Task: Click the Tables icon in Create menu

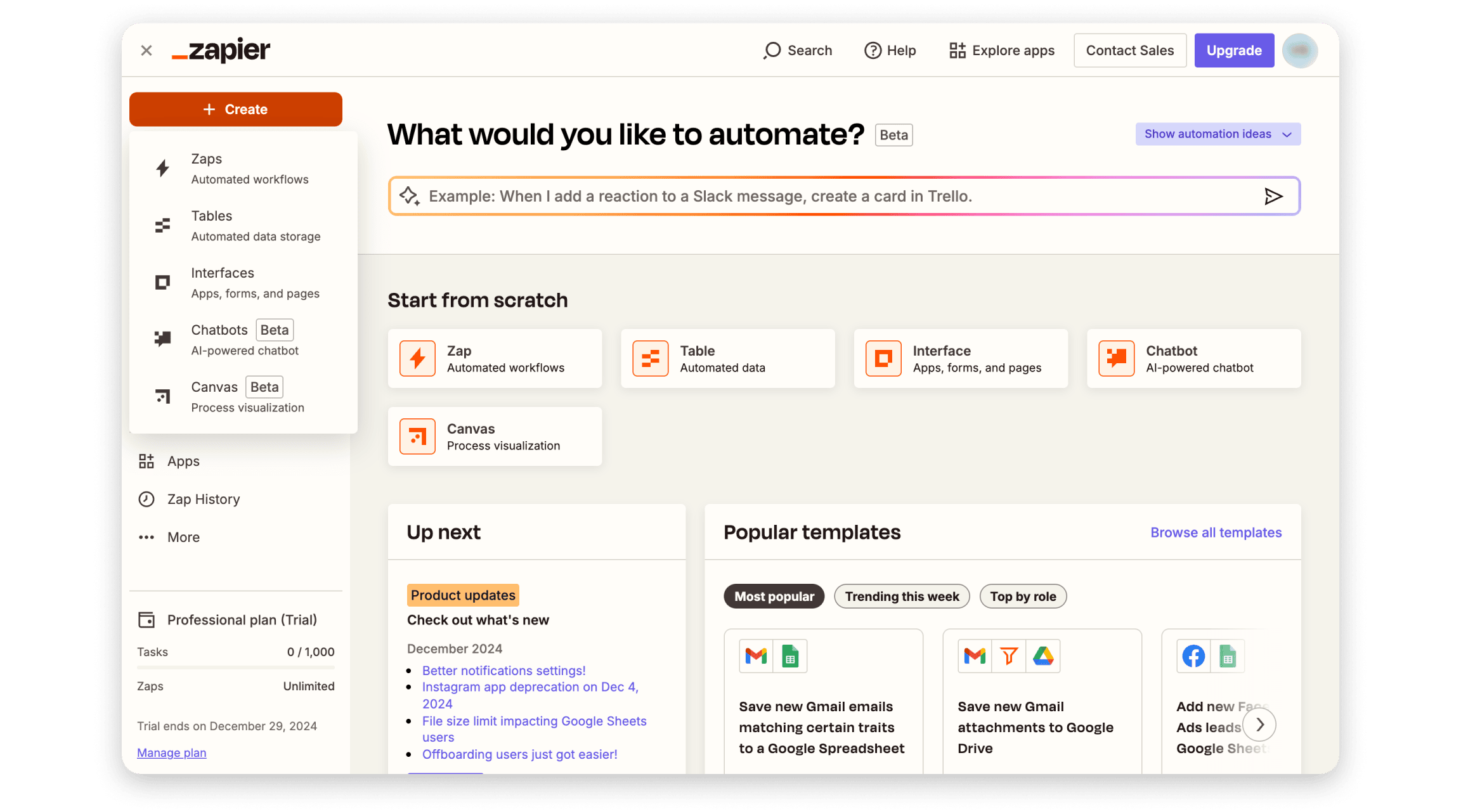Action: [x=163, y=225]
